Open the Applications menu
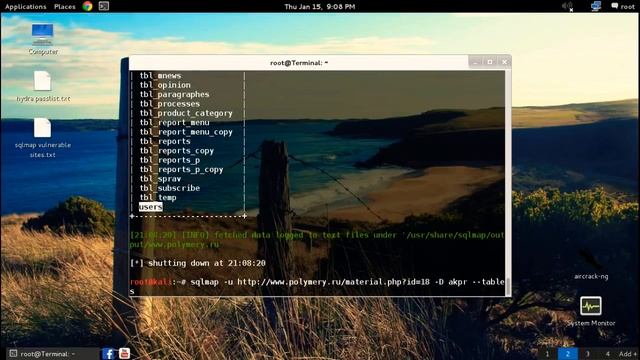 coord(25,7)
